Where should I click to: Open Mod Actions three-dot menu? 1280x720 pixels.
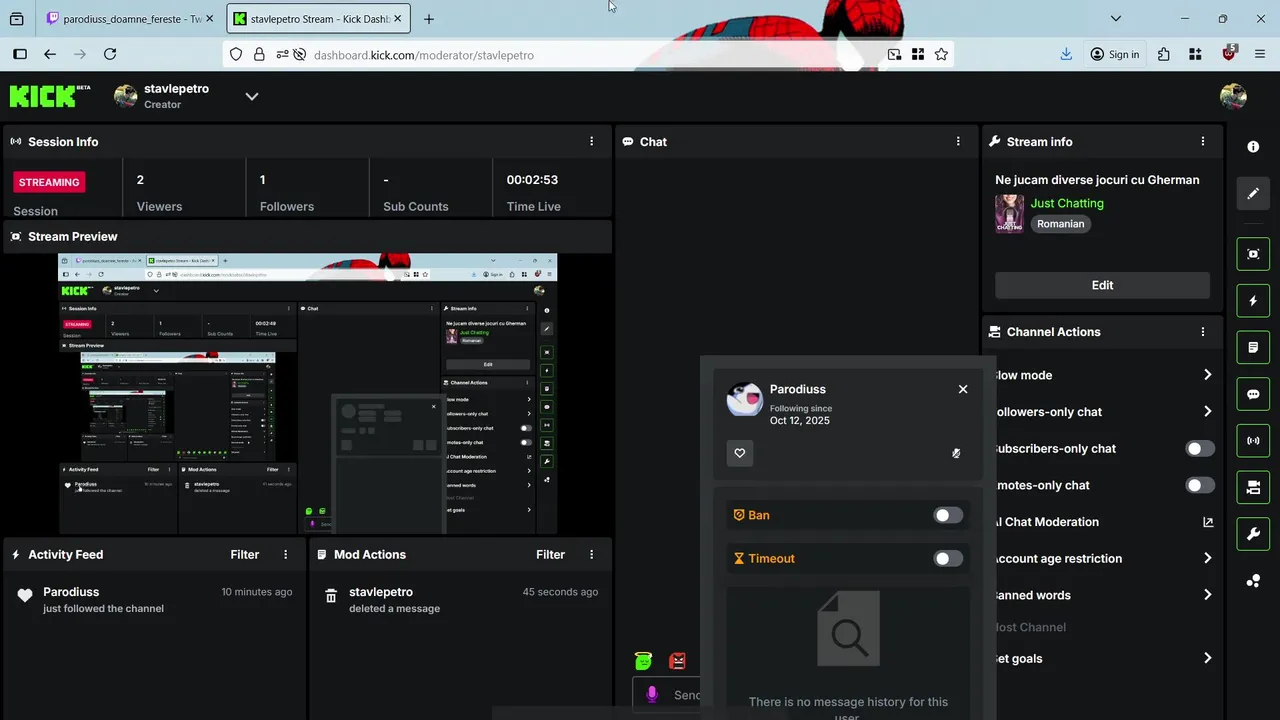tap(591, 554)
